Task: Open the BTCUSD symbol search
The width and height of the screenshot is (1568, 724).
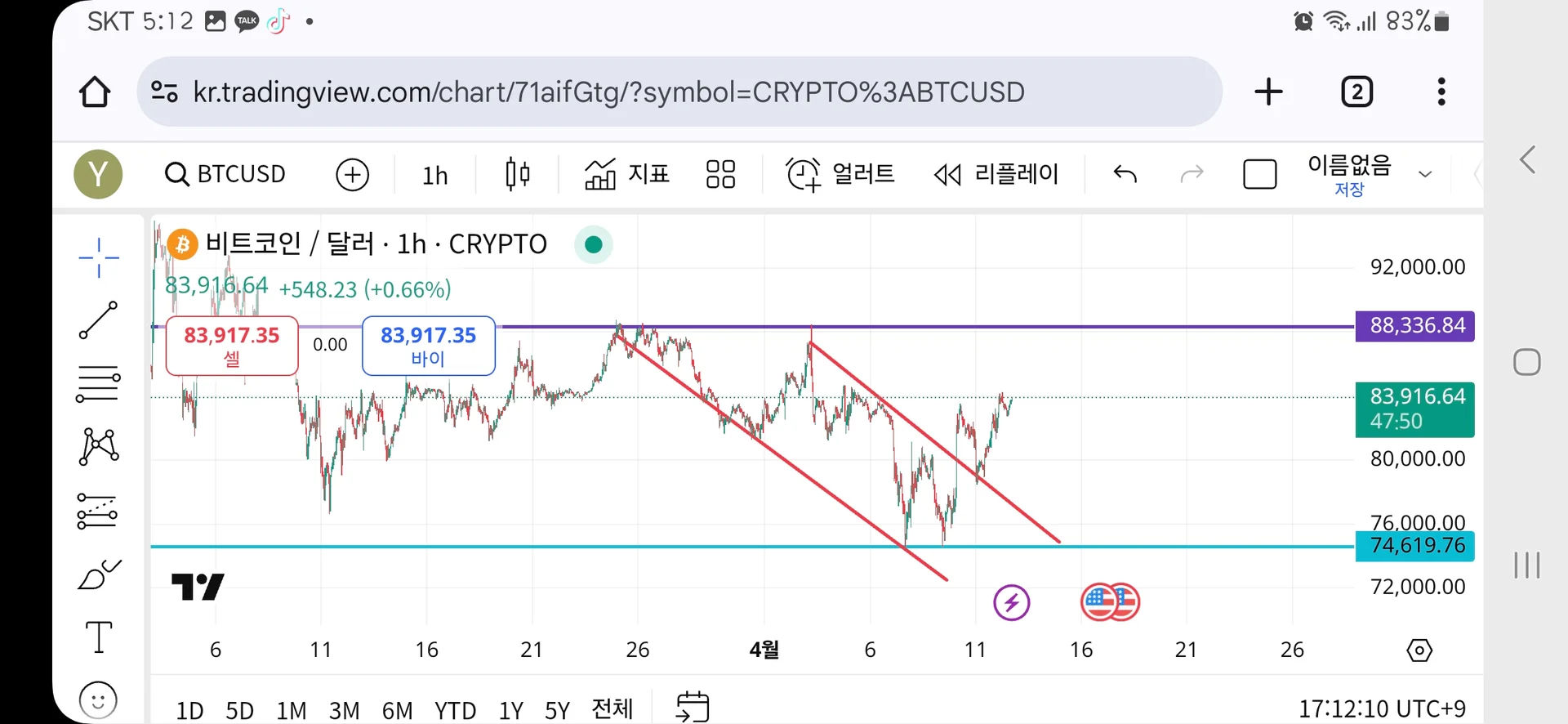Action: (x=225, y=174)
